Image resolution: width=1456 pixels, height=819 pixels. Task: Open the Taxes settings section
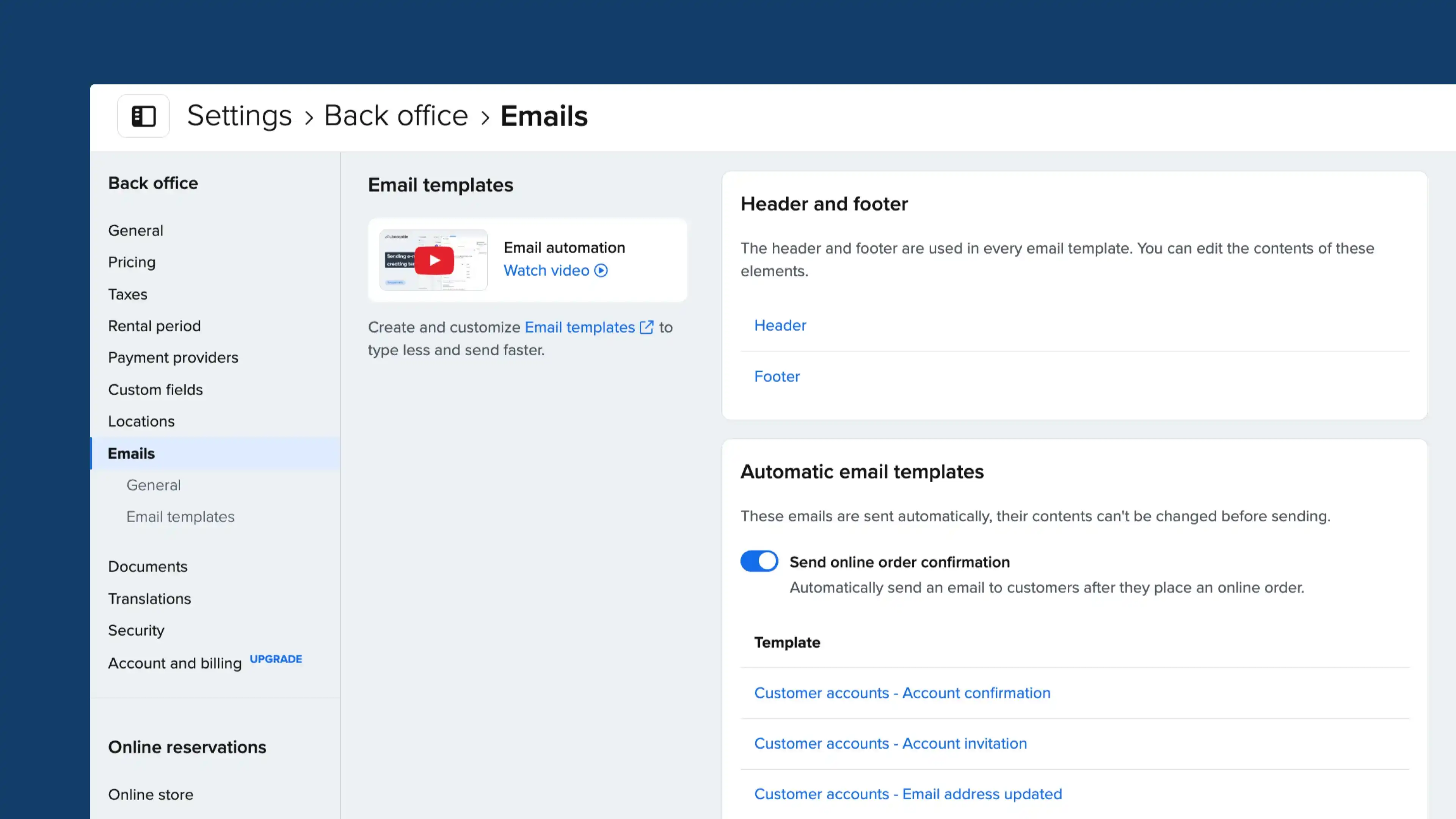128,294
